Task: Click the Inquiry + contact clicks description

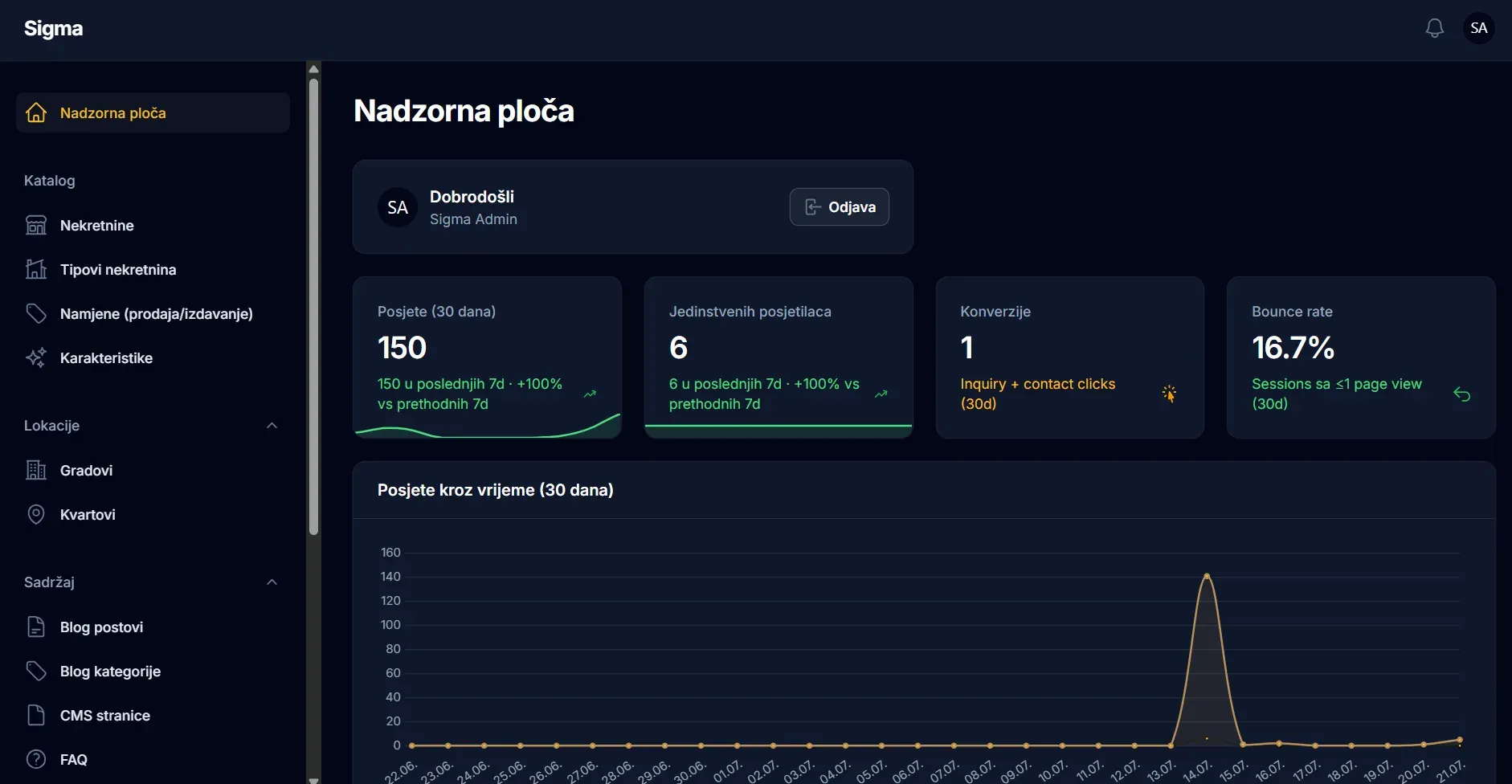Action: [1038, 394]
